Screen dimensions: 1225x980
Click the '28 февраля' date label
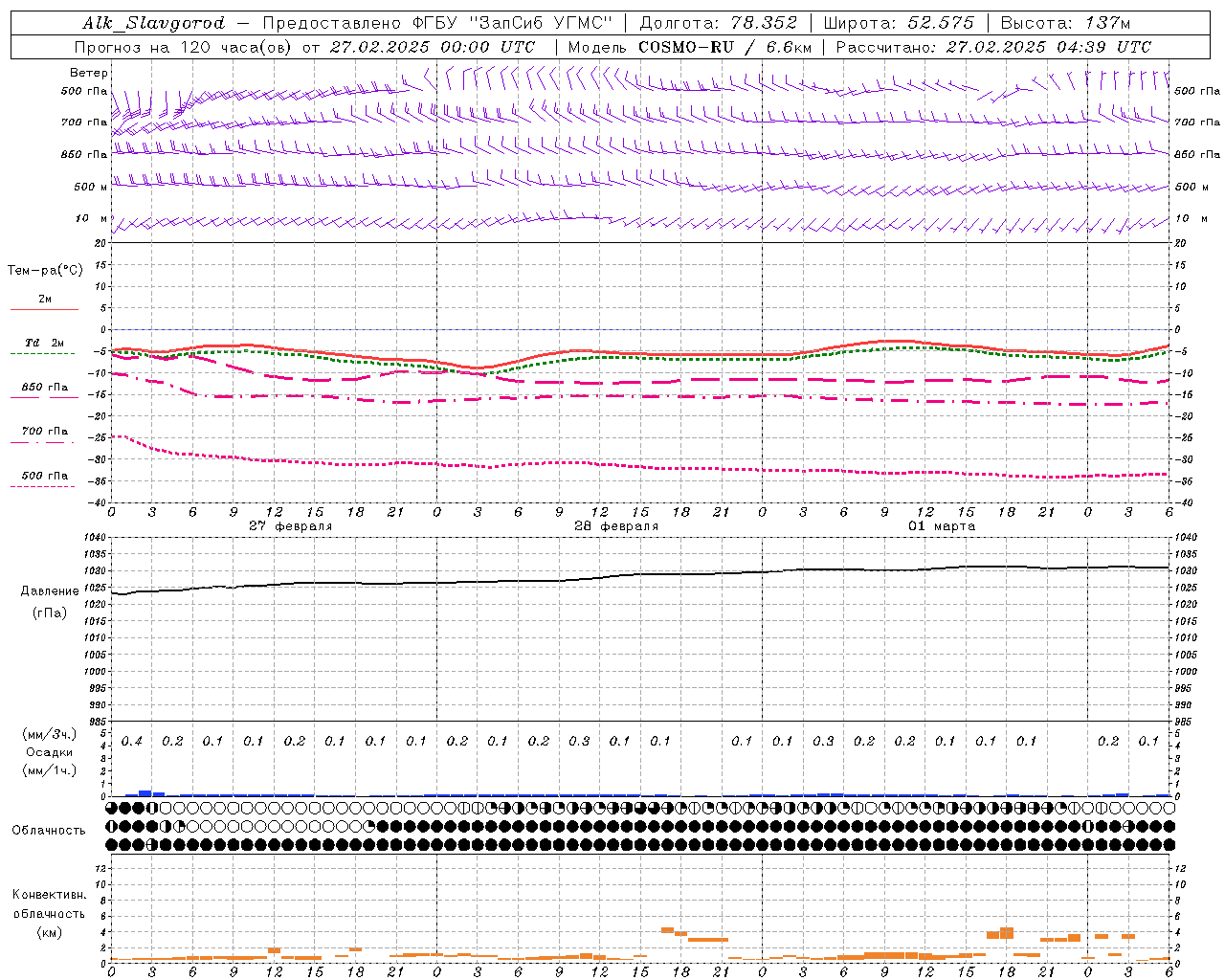pos(616,526)
